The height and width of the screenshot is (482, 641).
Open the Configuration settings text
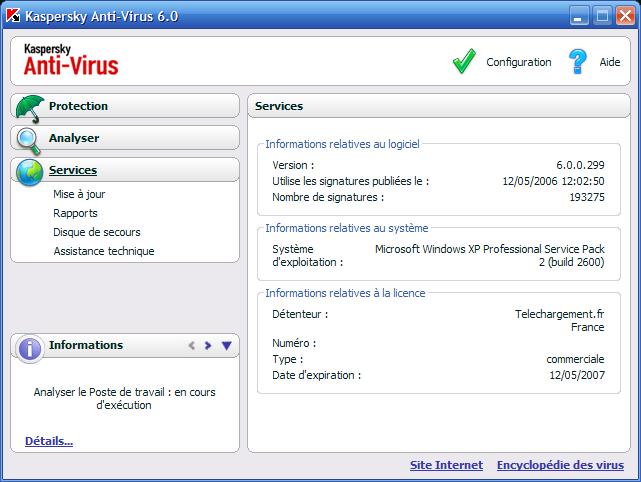pyautogui.click(x=518, y=62)
